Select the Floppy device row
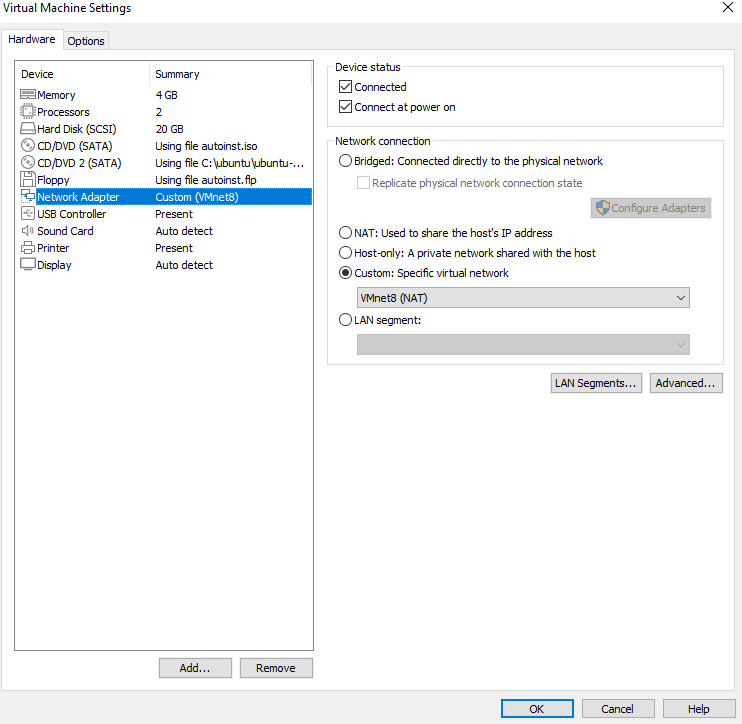The width and height of the screenshot is (742, 724). [166, 180]
